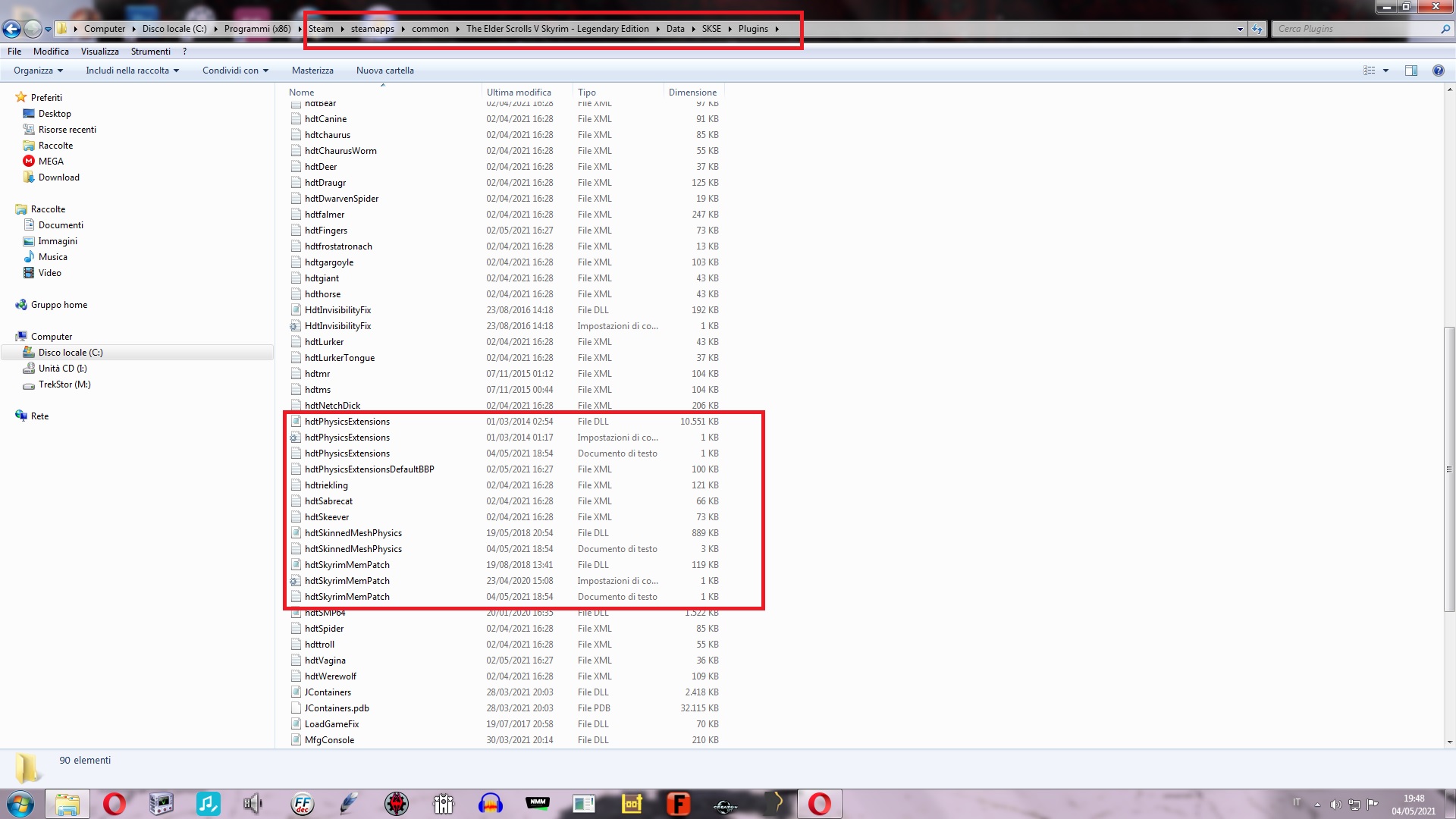Image resolution: width=1456 pixels, height=819 pixels.
Task: Open the File menu
Action: pyautogui.click(x=14, y=52)
